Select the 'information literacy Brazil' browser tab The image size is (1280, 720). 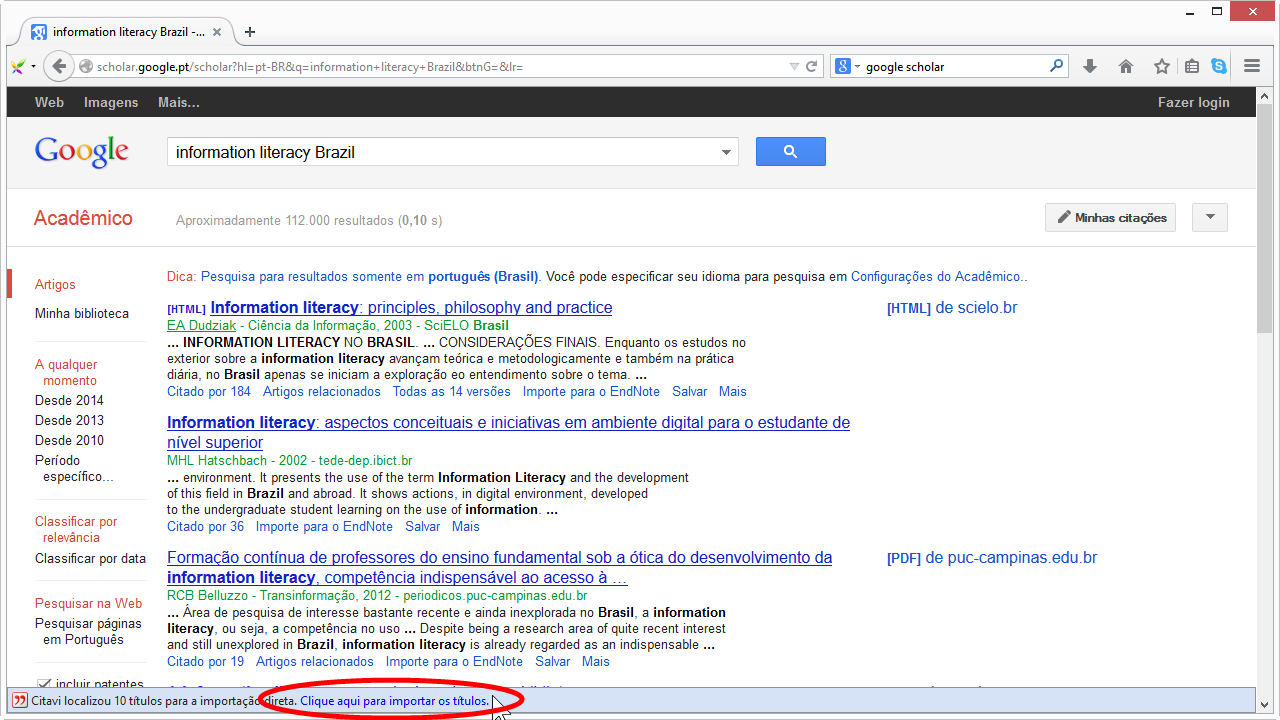(x=128, y=32)
